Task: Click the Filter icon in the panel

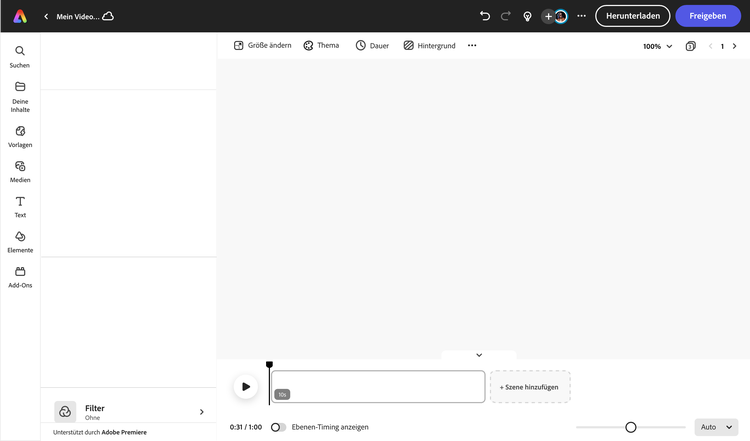Action: (x=65, y=411)
